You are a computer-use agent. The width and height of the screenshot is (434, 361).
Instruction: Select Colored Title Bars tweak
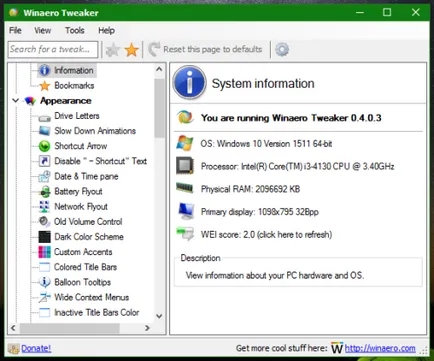click(x=85, y=267)
